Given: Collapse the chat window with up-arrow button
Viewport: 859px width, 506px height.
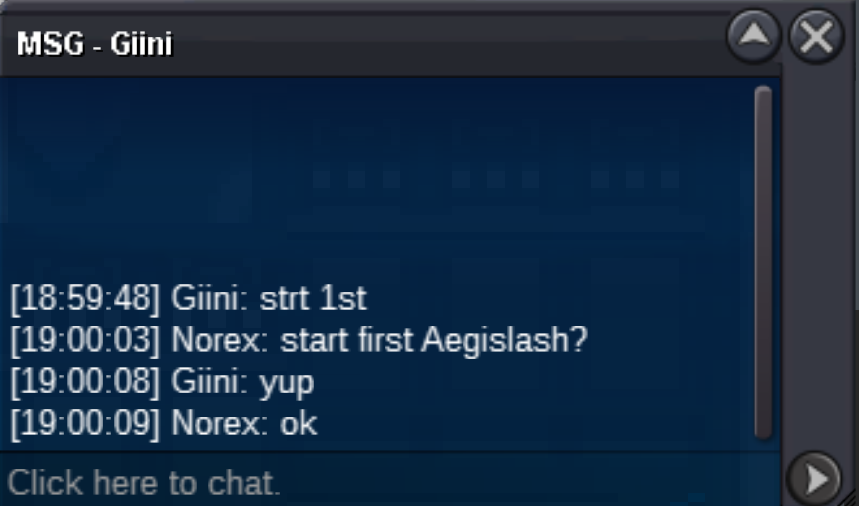Looking at the screenshot, I should tap(754, 36).
